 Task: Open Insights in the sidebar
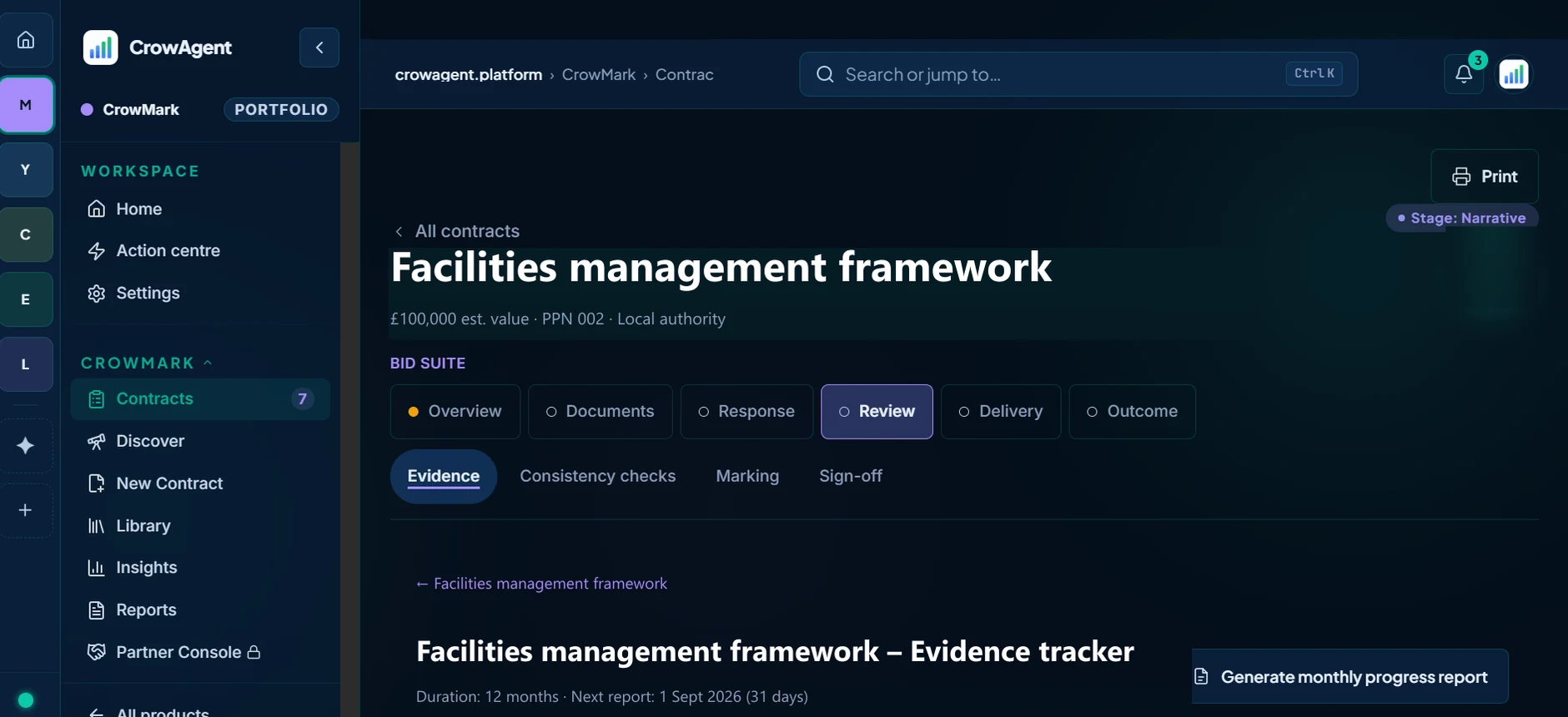coord(200,568)
